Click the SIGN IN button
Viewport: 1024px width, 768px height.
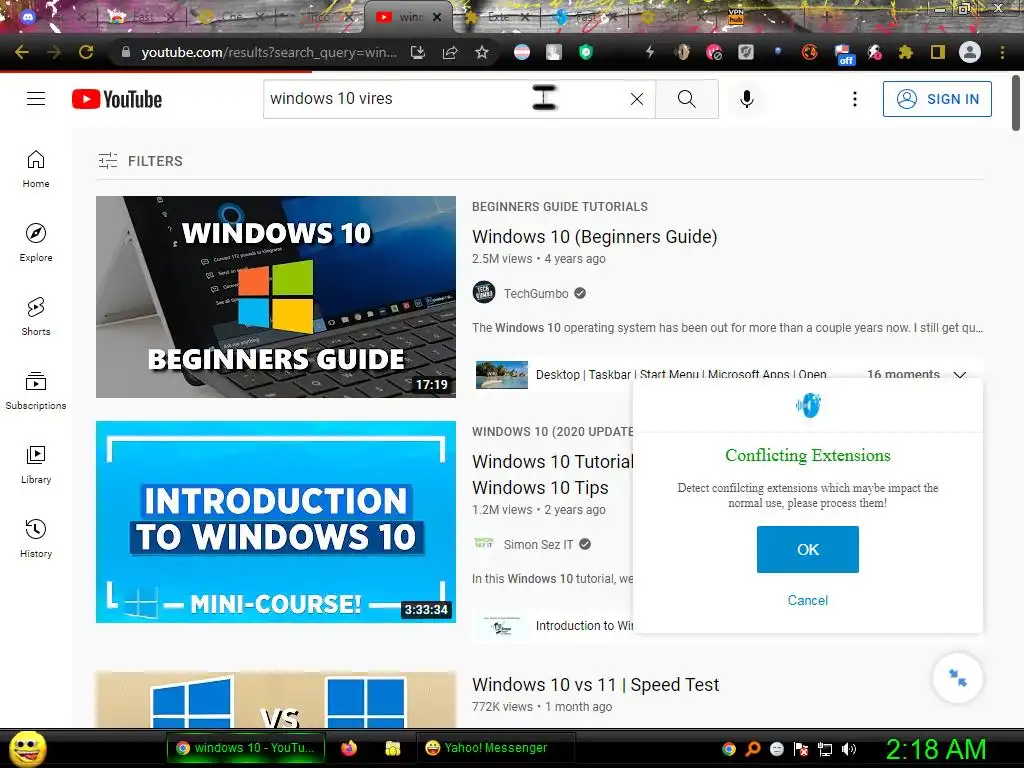[x=937, y=99]
